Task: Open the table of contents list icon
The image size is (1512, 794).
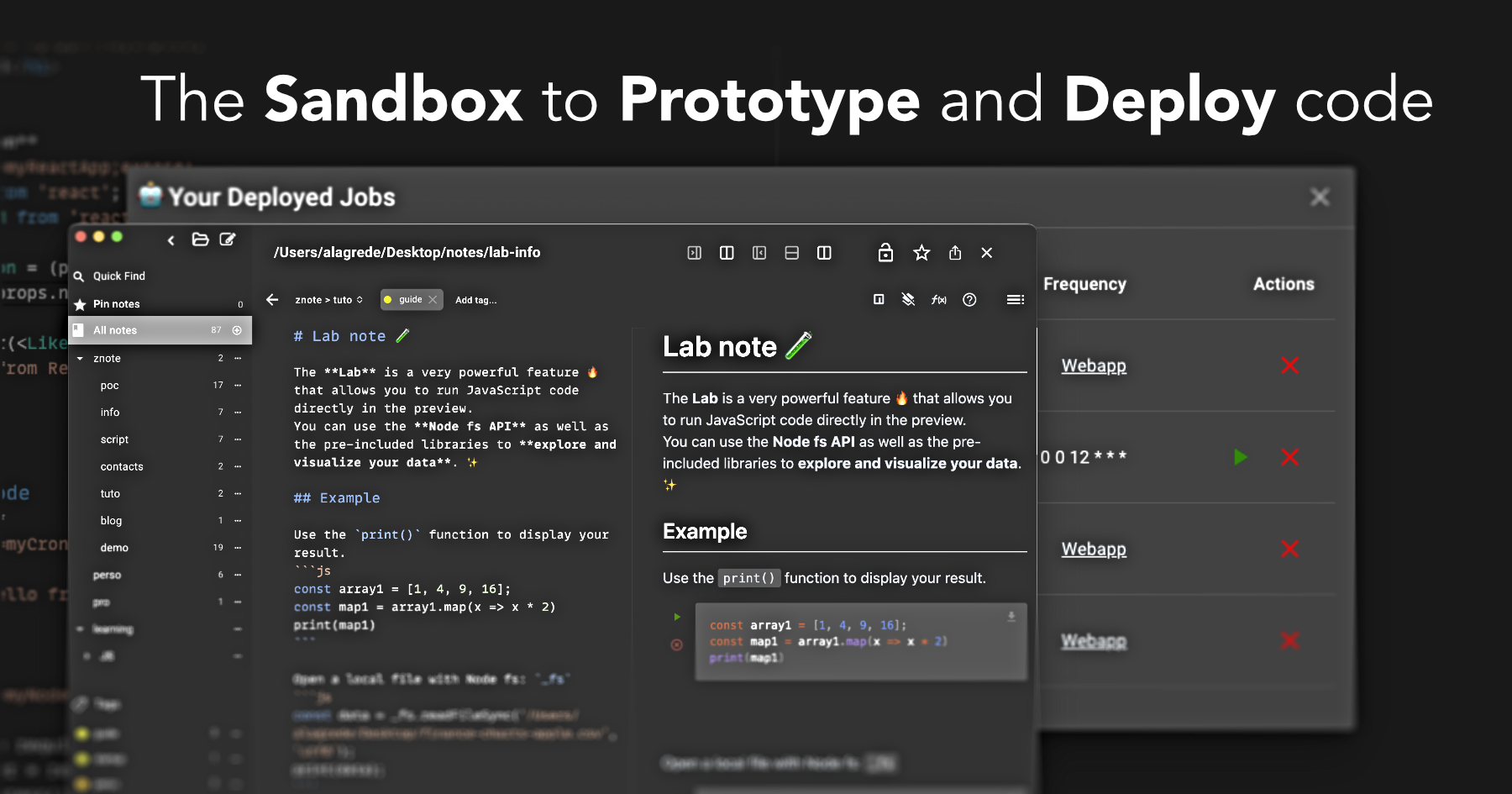Action: [x=1016, y=300]
